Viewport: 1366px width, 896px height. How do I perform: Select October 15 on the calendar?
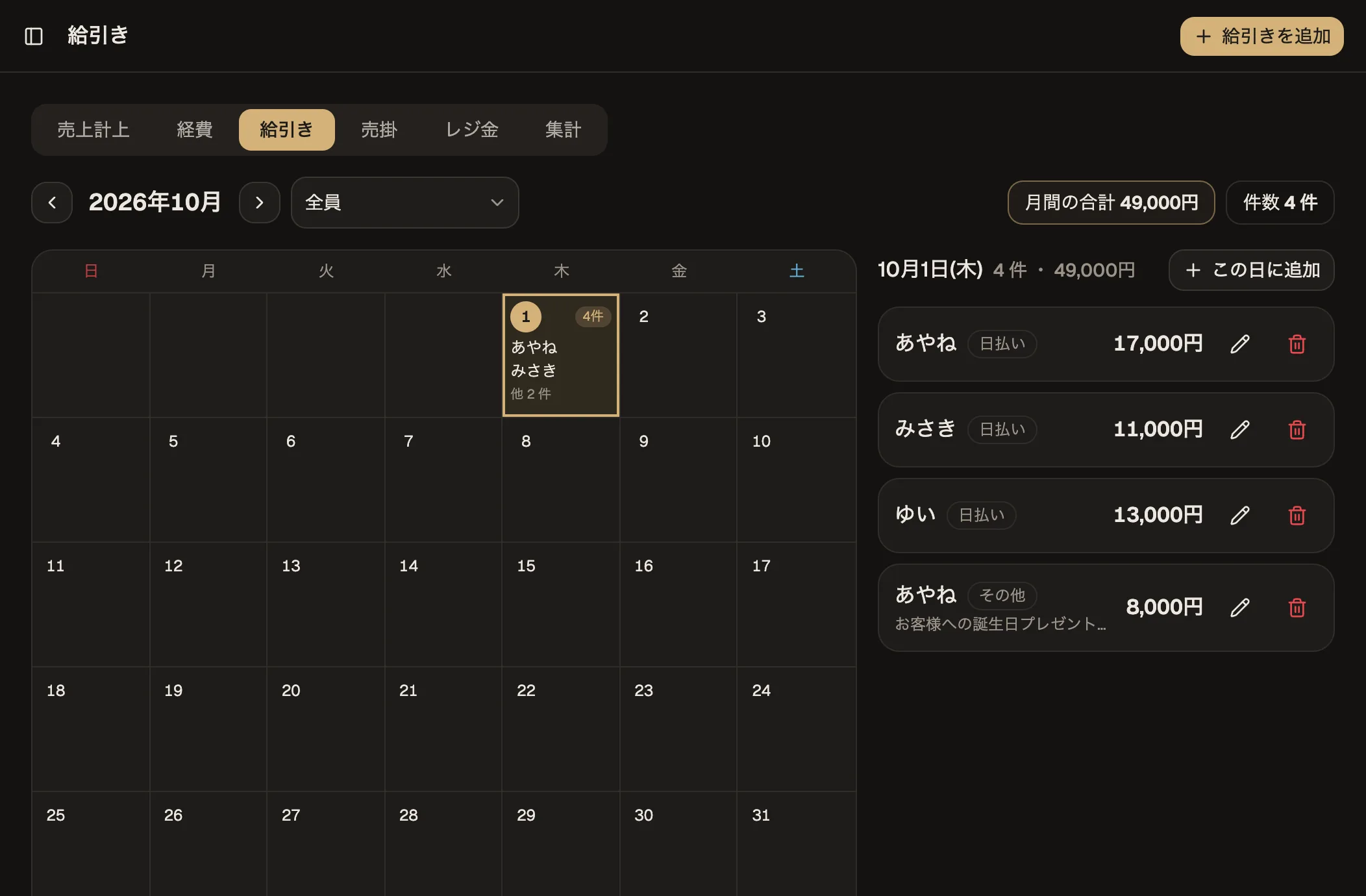(x=561, y=604)
